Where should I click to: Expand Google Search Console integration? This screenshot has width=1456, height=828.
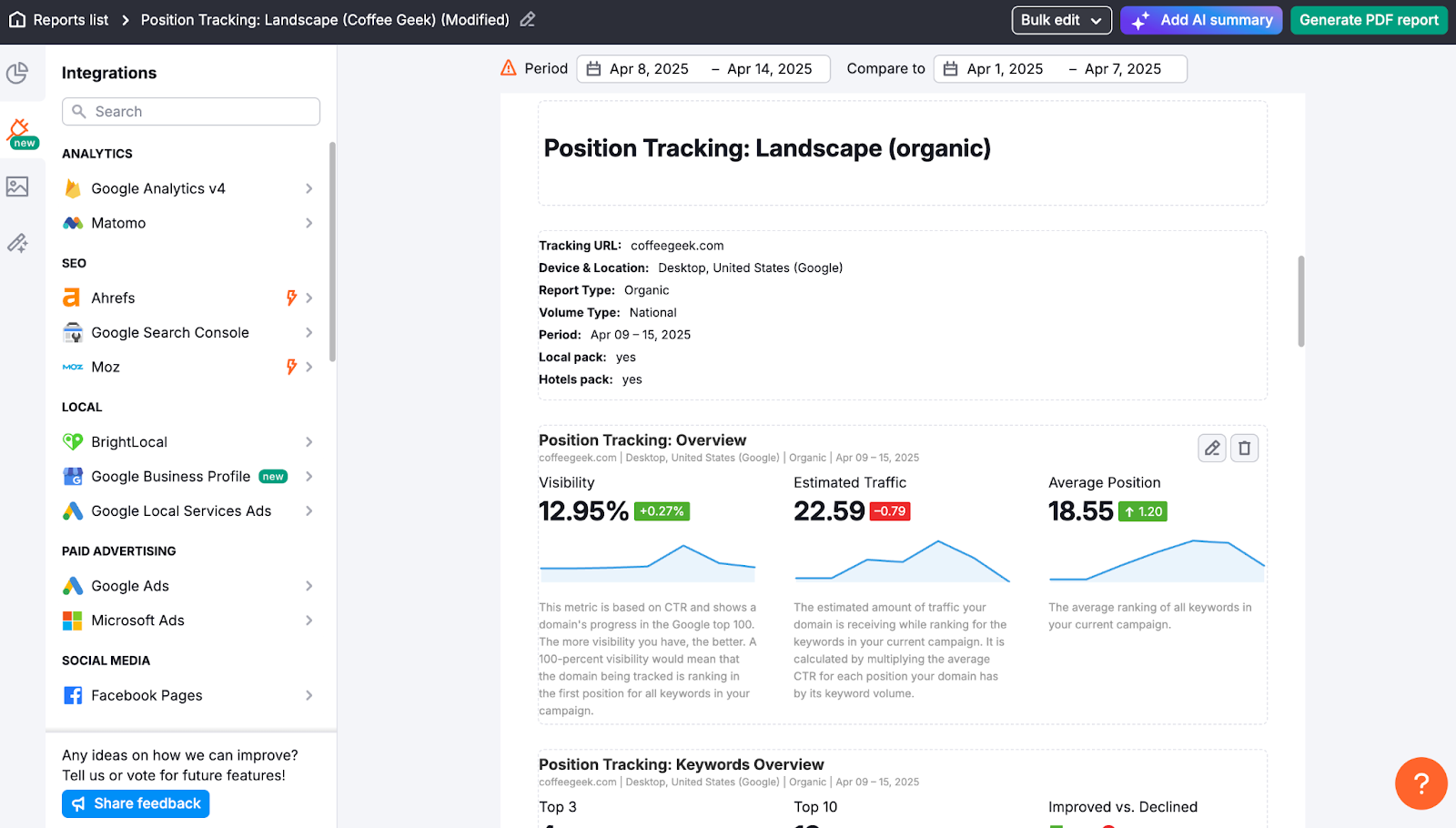click(308, 332)
